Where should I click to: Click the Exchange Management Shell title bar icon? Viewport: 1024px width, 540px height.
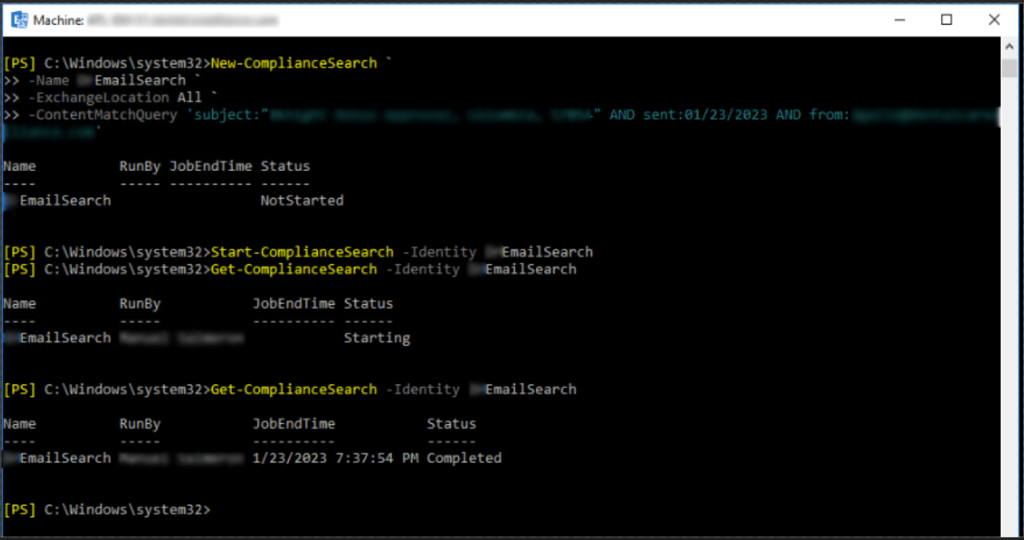pyautogui.click(x=19, y=20)
